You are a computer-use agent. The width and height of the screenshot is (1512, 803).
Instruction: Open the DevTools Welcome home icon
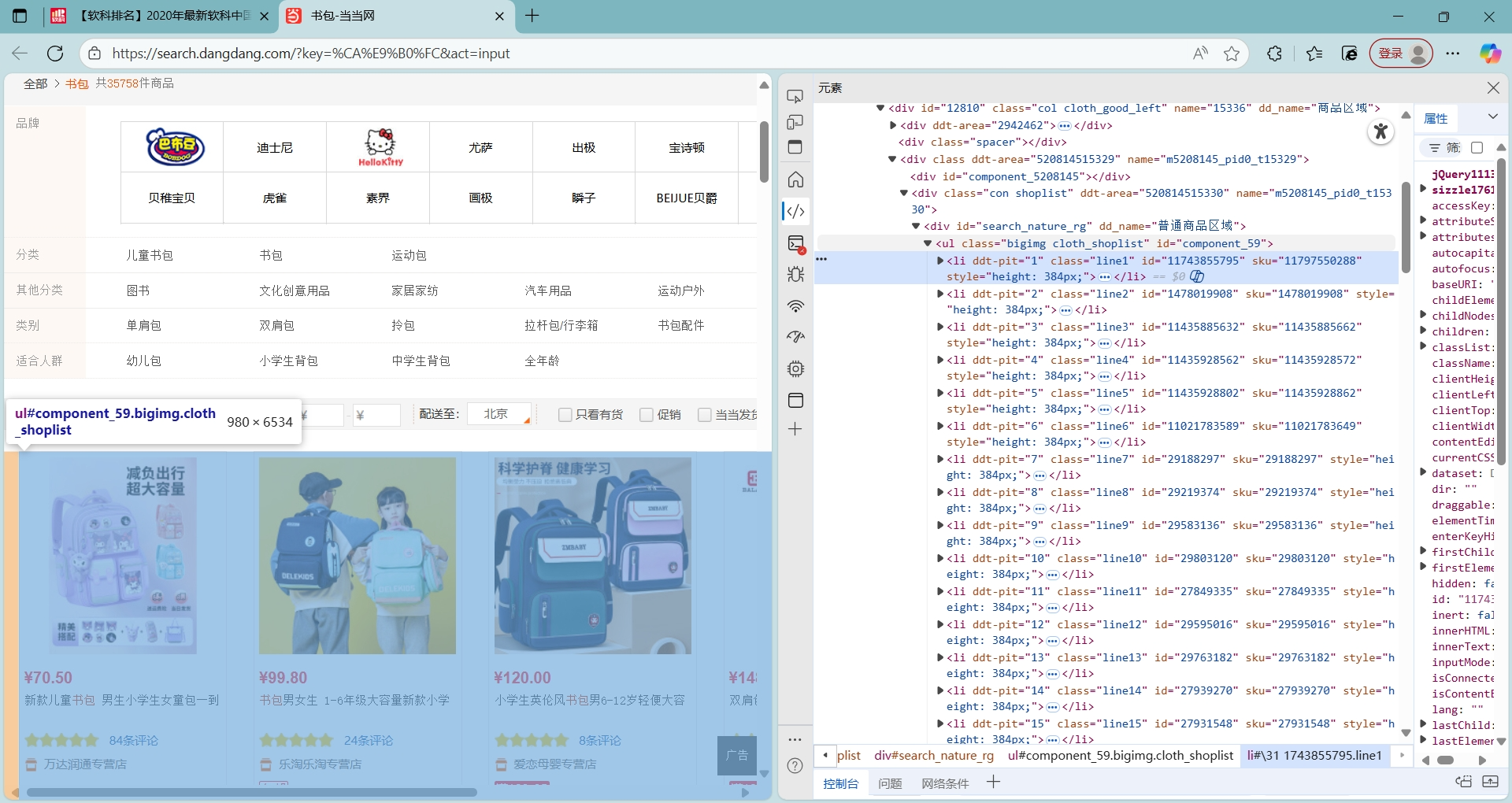795,179
